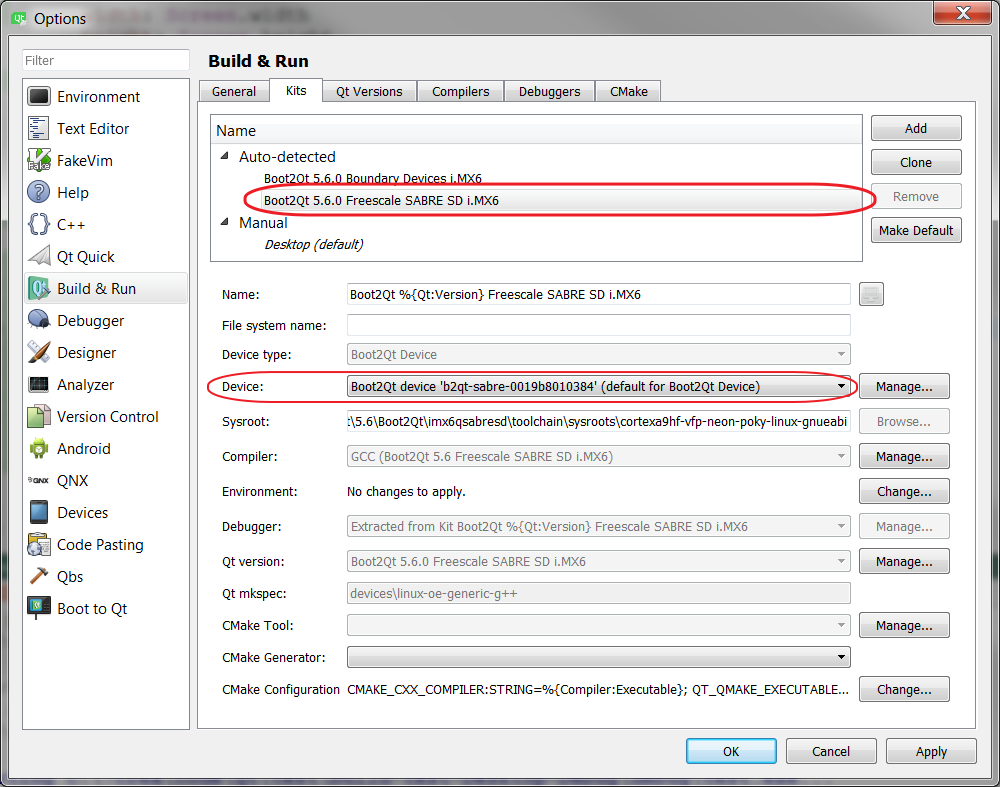Click Change next to CMake Configuration
The width and height of the screenshot is (1000, 787).
point(904,689)
